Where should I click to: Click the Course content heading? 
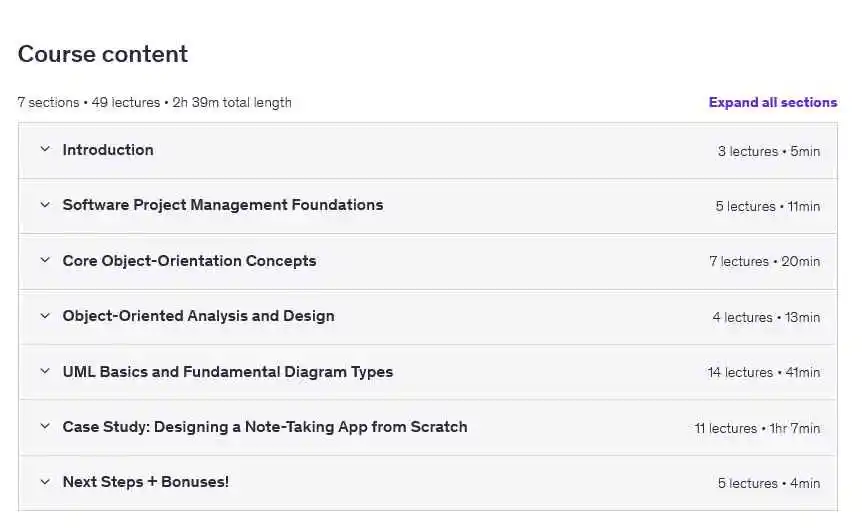point(103,54)
